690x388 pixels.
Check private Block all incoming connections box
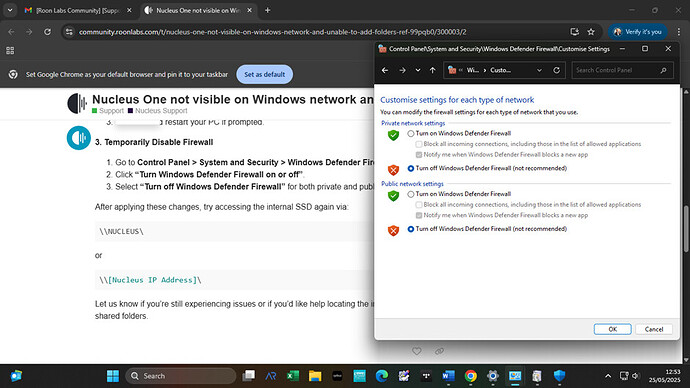419,144
